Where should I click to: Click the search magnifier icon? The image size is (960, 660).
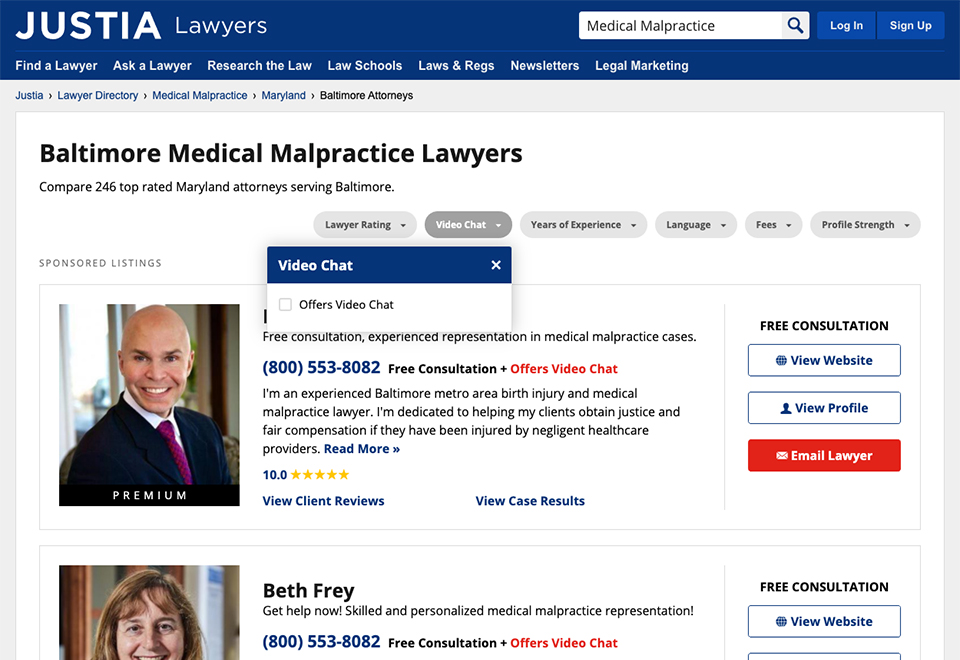[x=795, y=26]
